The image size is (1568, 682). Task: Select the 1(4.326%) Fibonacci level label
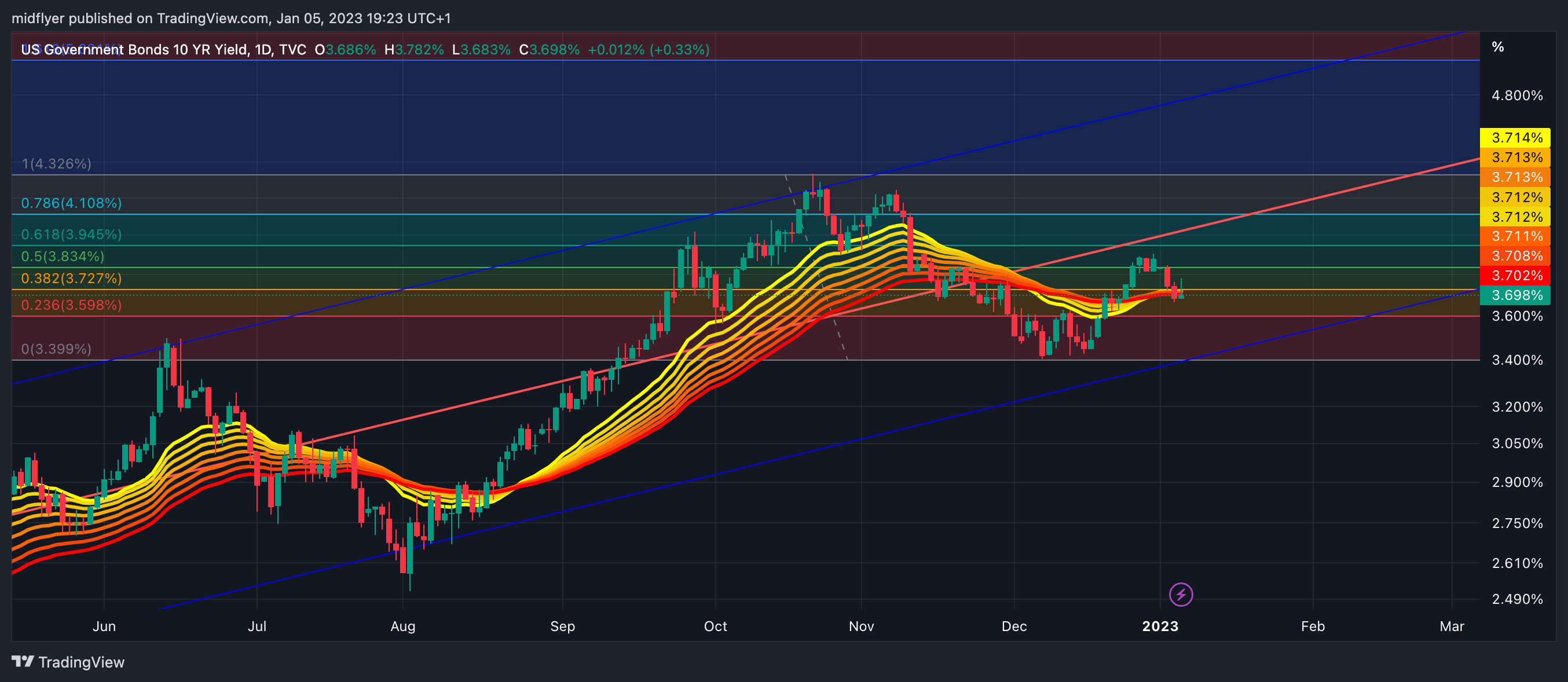(x=57, y=164)
